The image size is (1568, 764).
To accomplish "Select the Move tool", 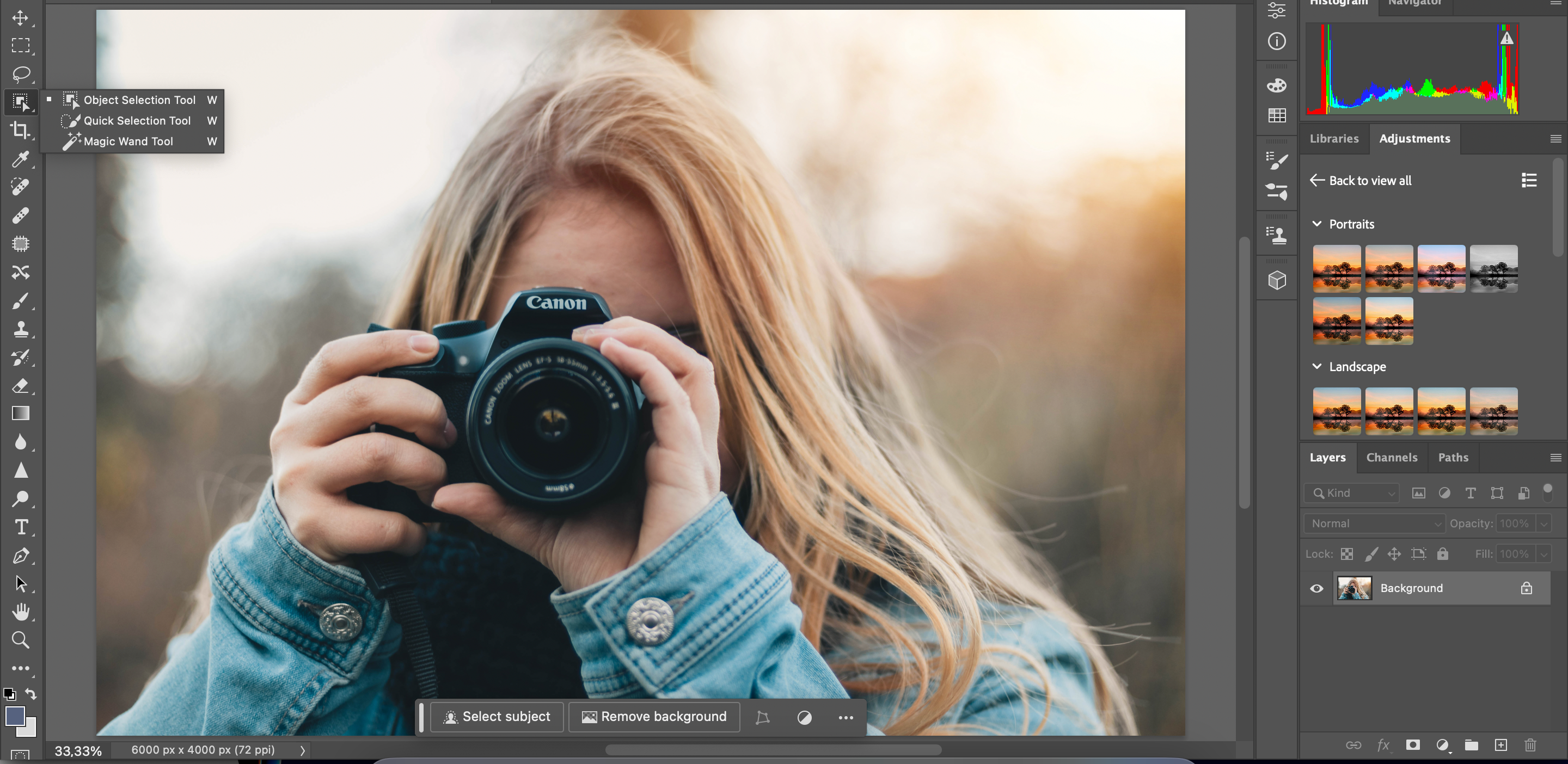I will tap(20, 17).
